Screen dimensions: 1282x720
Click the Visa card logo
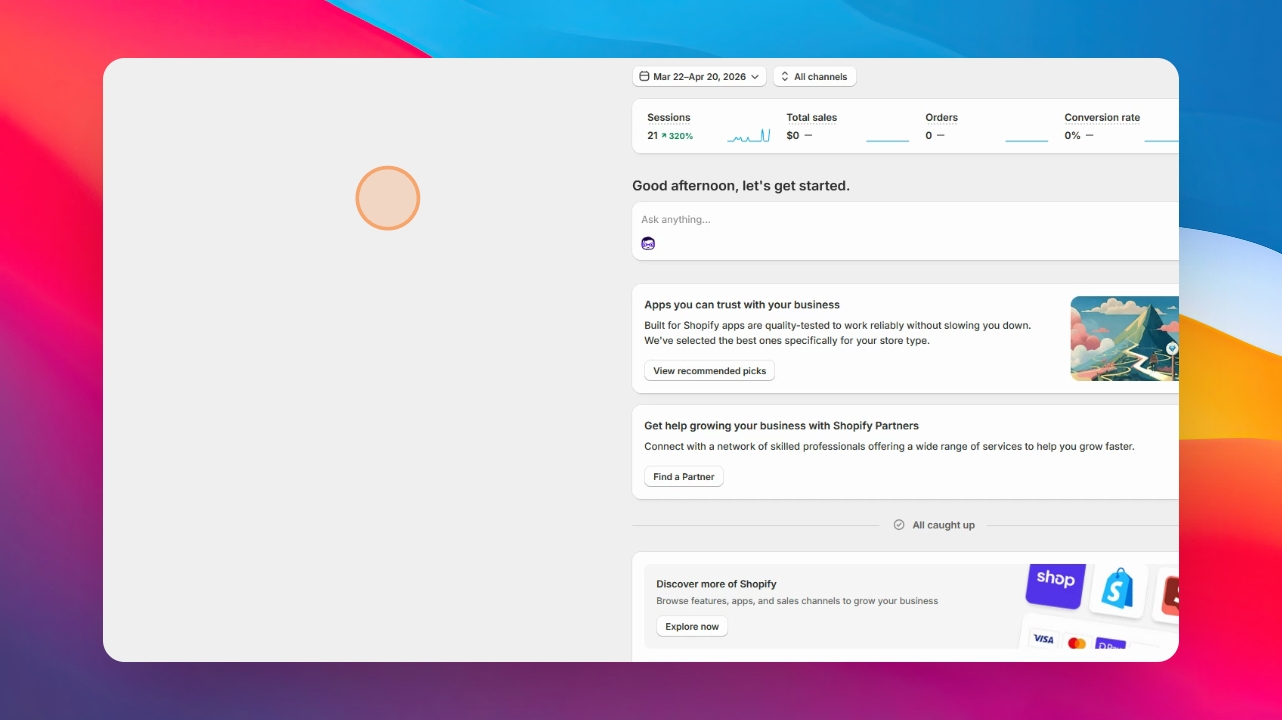(1043, 639)
